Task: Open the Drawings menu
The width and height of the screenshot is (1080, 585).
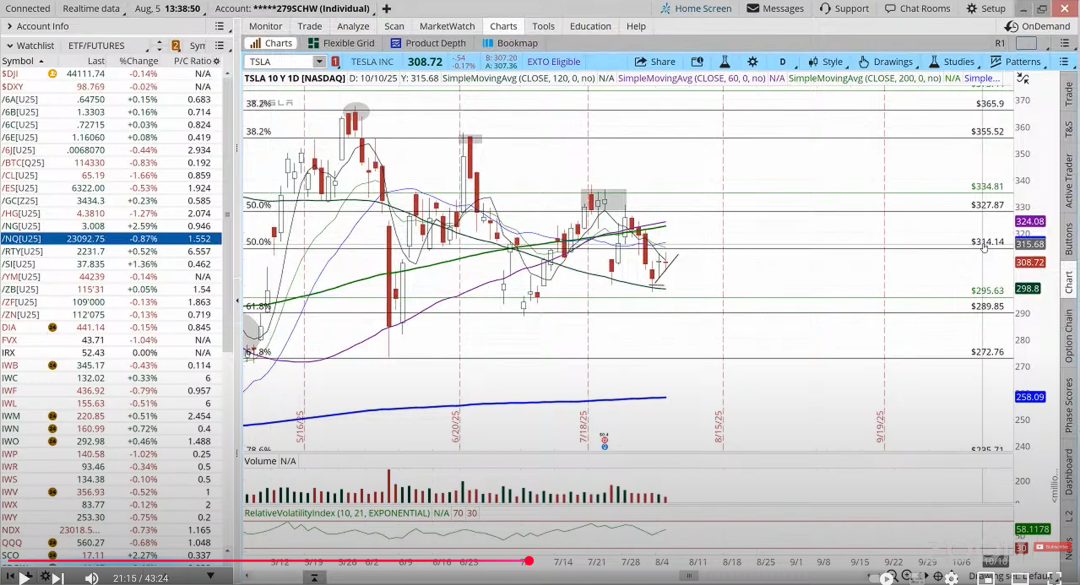Action: point(886,61)
